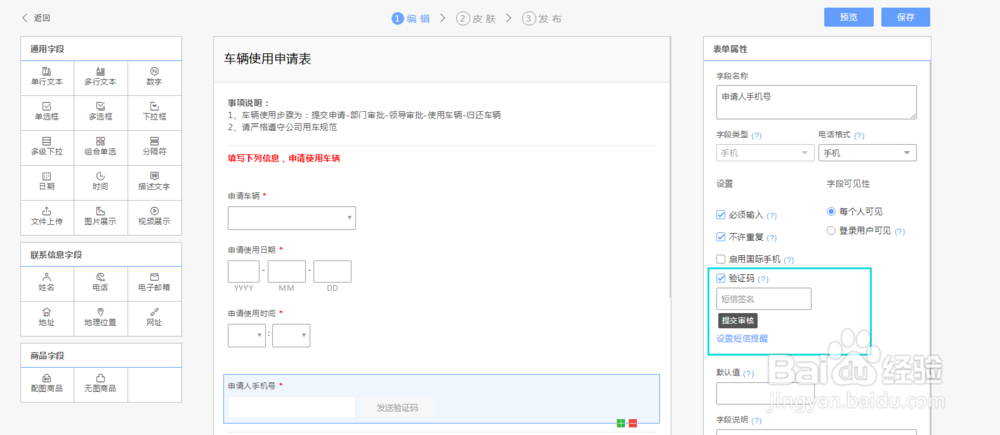Add an address field (地址)
Screen dimensions: 1000x435
click(x=47, y=318)
